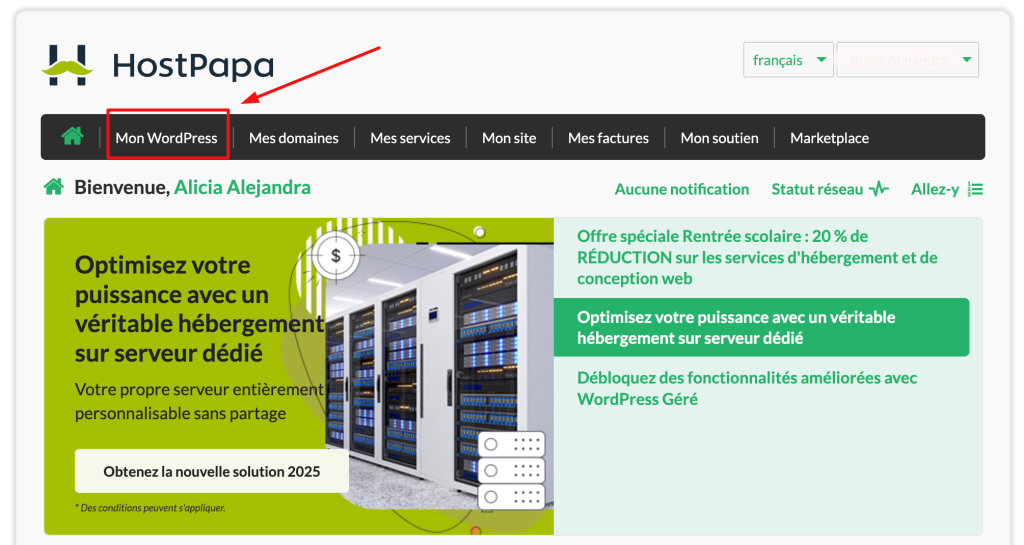Select Optimisez votre puissance highlighted promo

coord(761,328)
